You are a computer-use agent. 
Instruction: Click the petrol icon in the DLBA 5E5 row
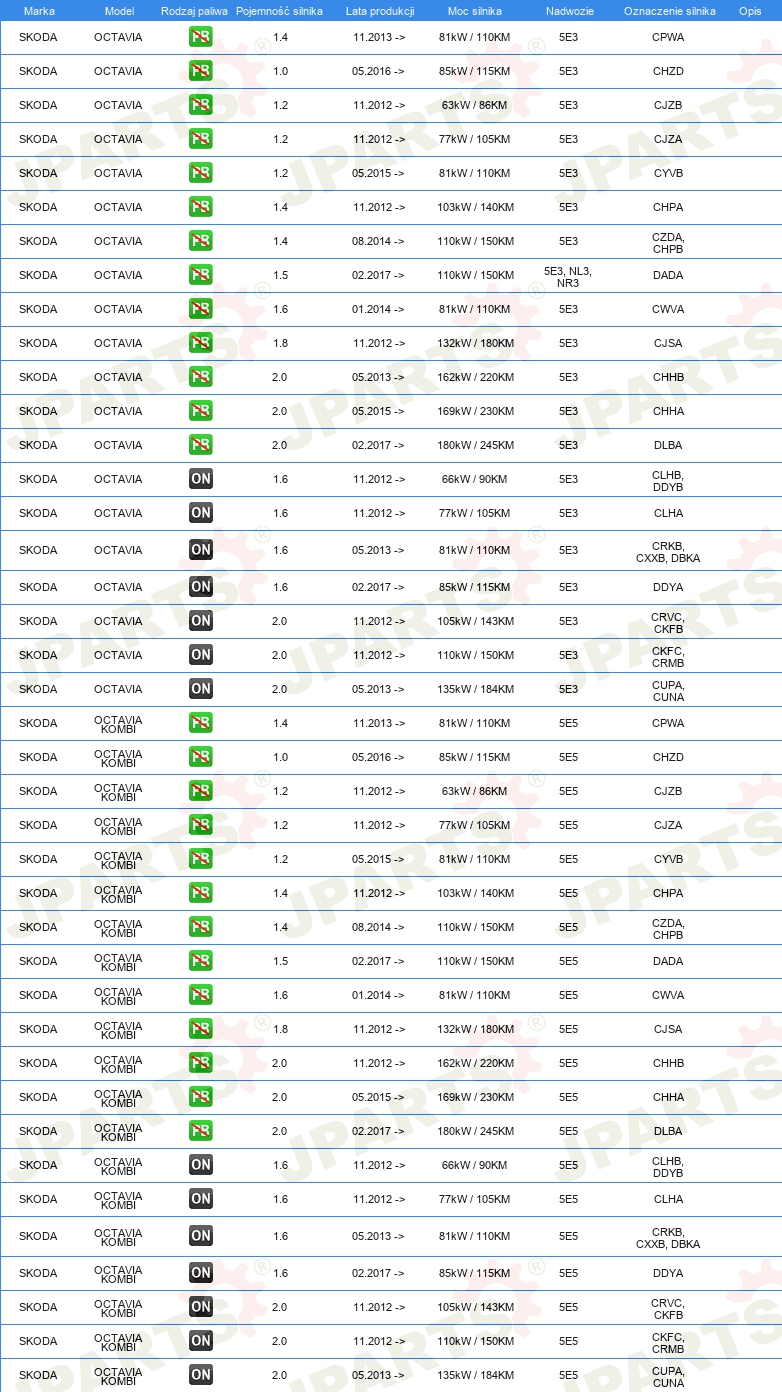201,1131
